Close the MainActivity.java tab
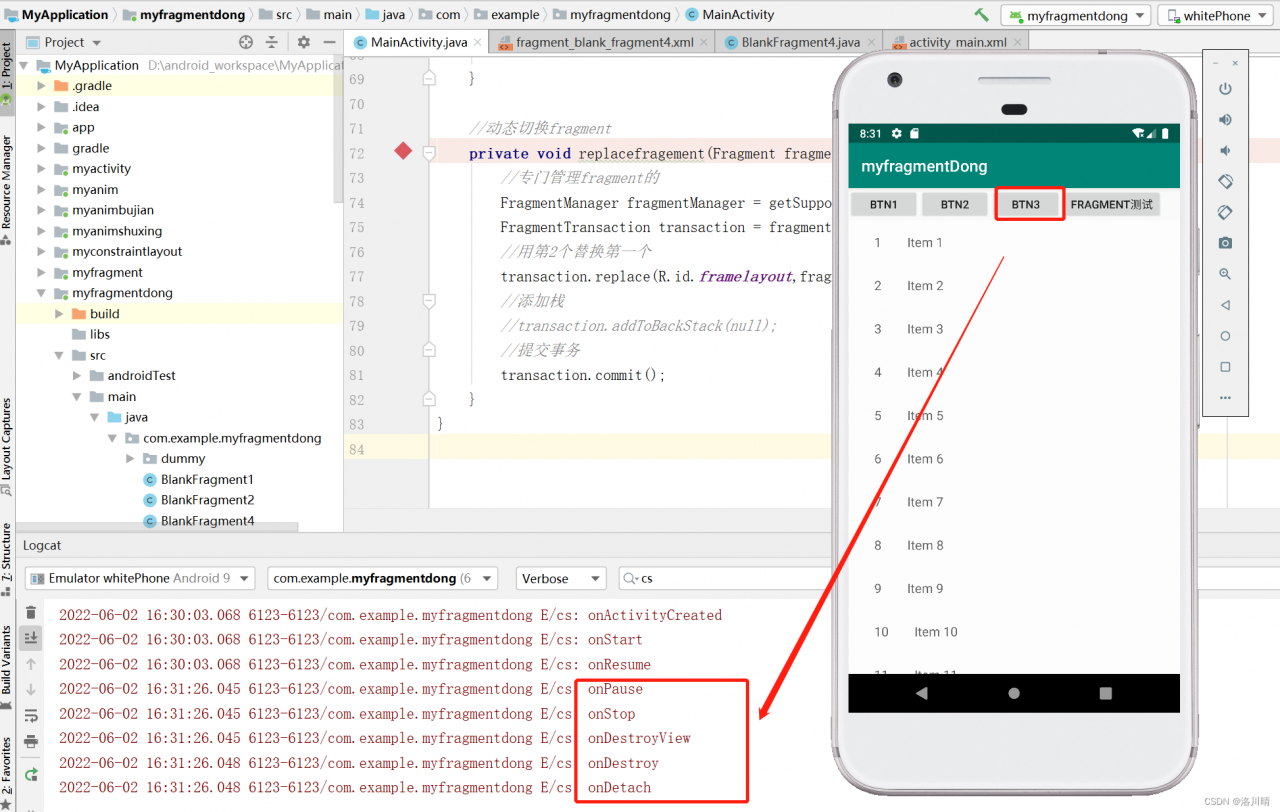The width and height of the screenshot is (1280, 812). point(477,43)
